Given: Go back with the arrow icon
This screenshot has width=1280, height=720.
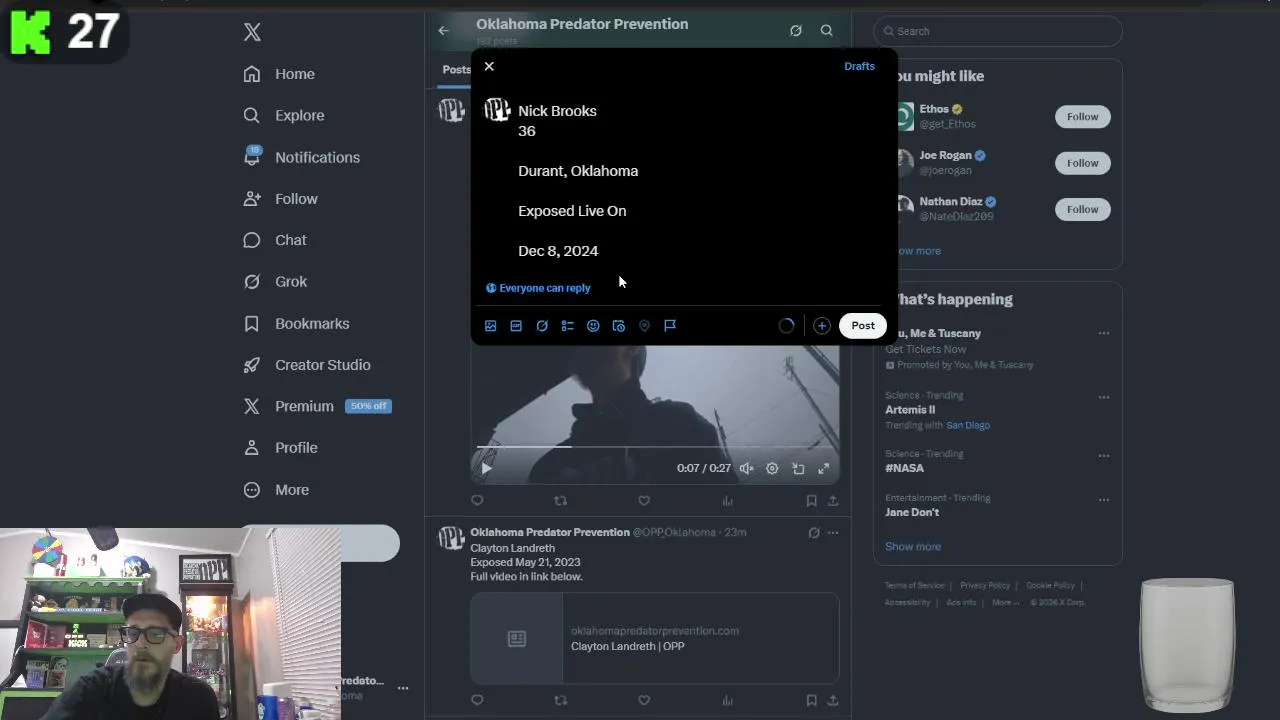Looking at the screenshot, I should (x=443, y=31).
